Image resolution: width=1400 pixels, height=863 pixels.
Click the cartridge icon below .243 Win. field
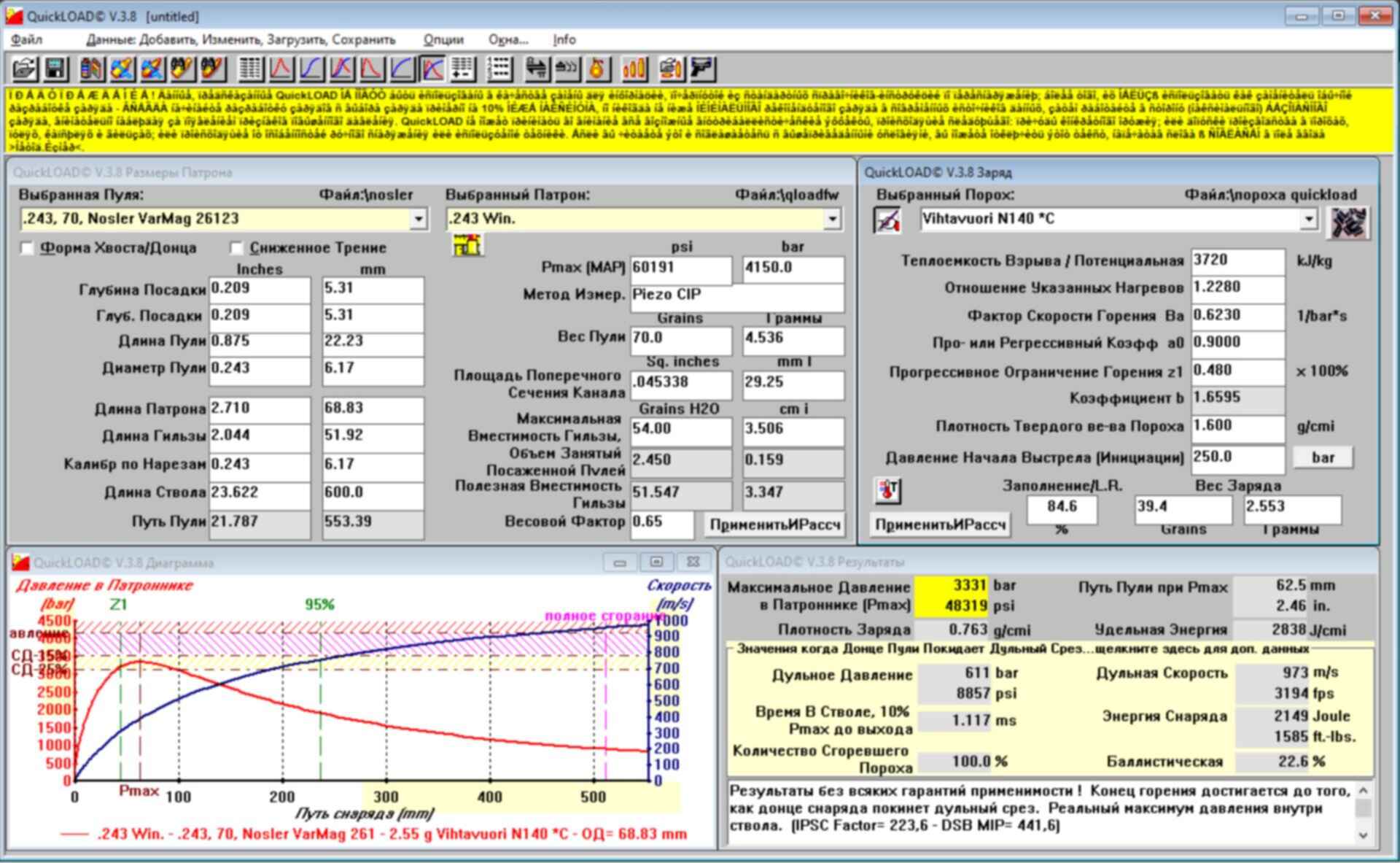click(467, 246)
